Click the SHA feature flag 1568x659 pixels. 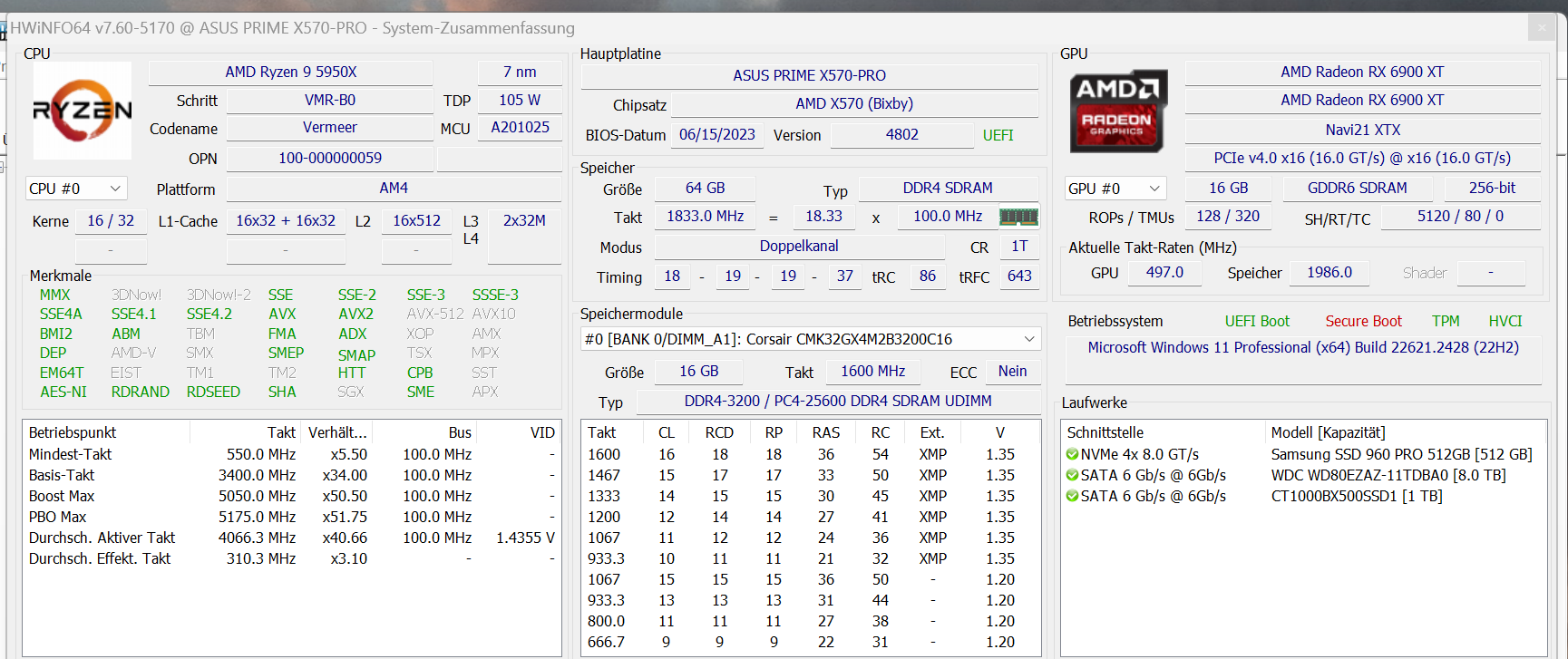point(282,392)
